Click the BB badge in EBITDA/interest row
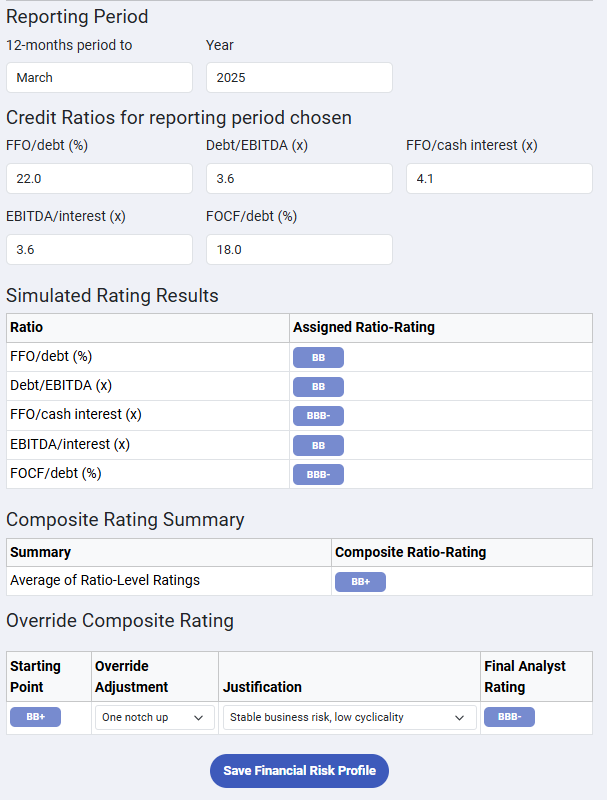607x800 pixels. 318,445
